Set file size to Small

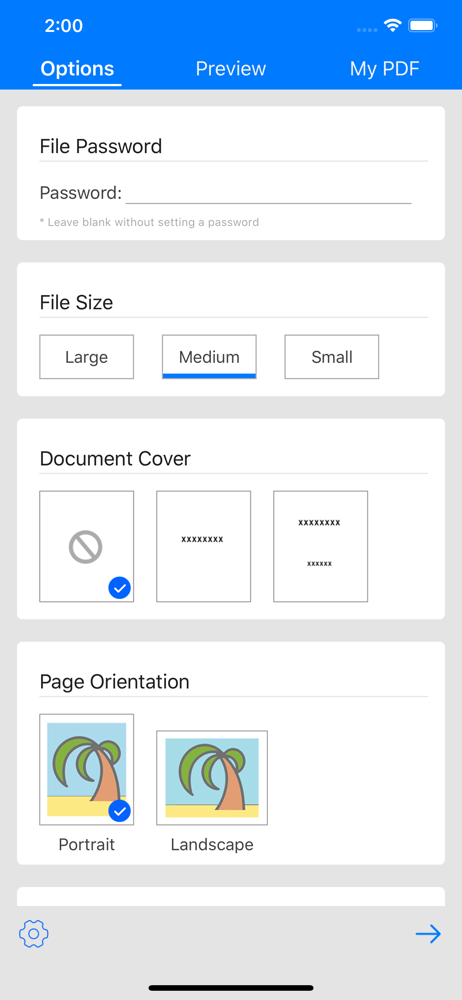(331, 357)
